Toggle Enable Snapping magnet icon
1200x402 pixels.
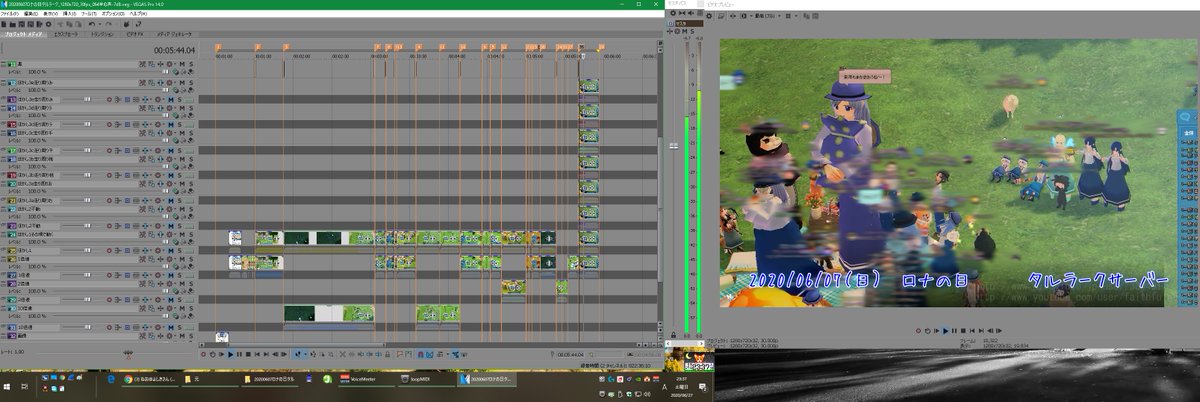(x=420, y=354)
